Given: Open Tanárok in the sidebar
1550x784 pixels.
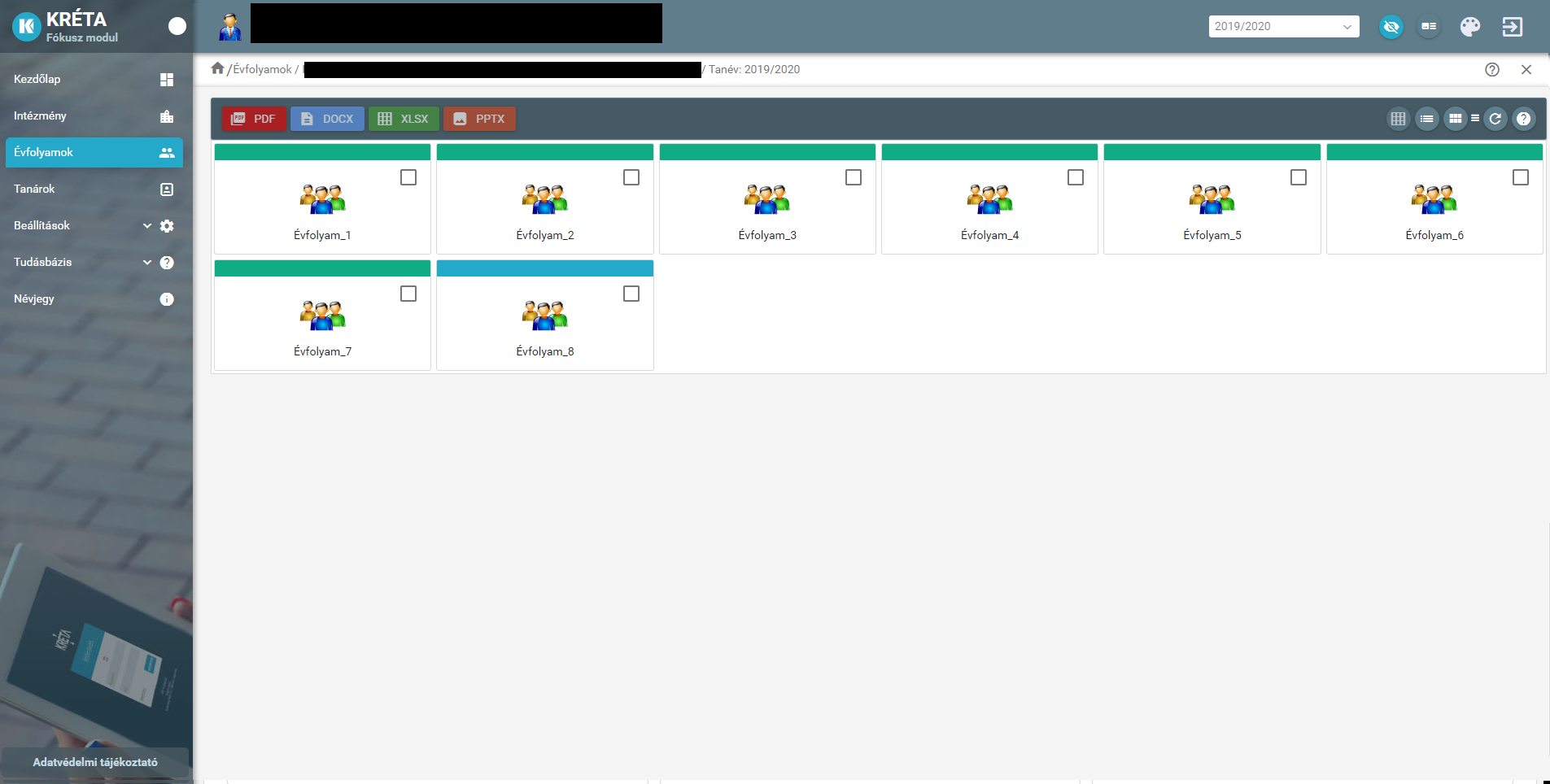Looking at the screenshot, I should [x=94, y=189].
